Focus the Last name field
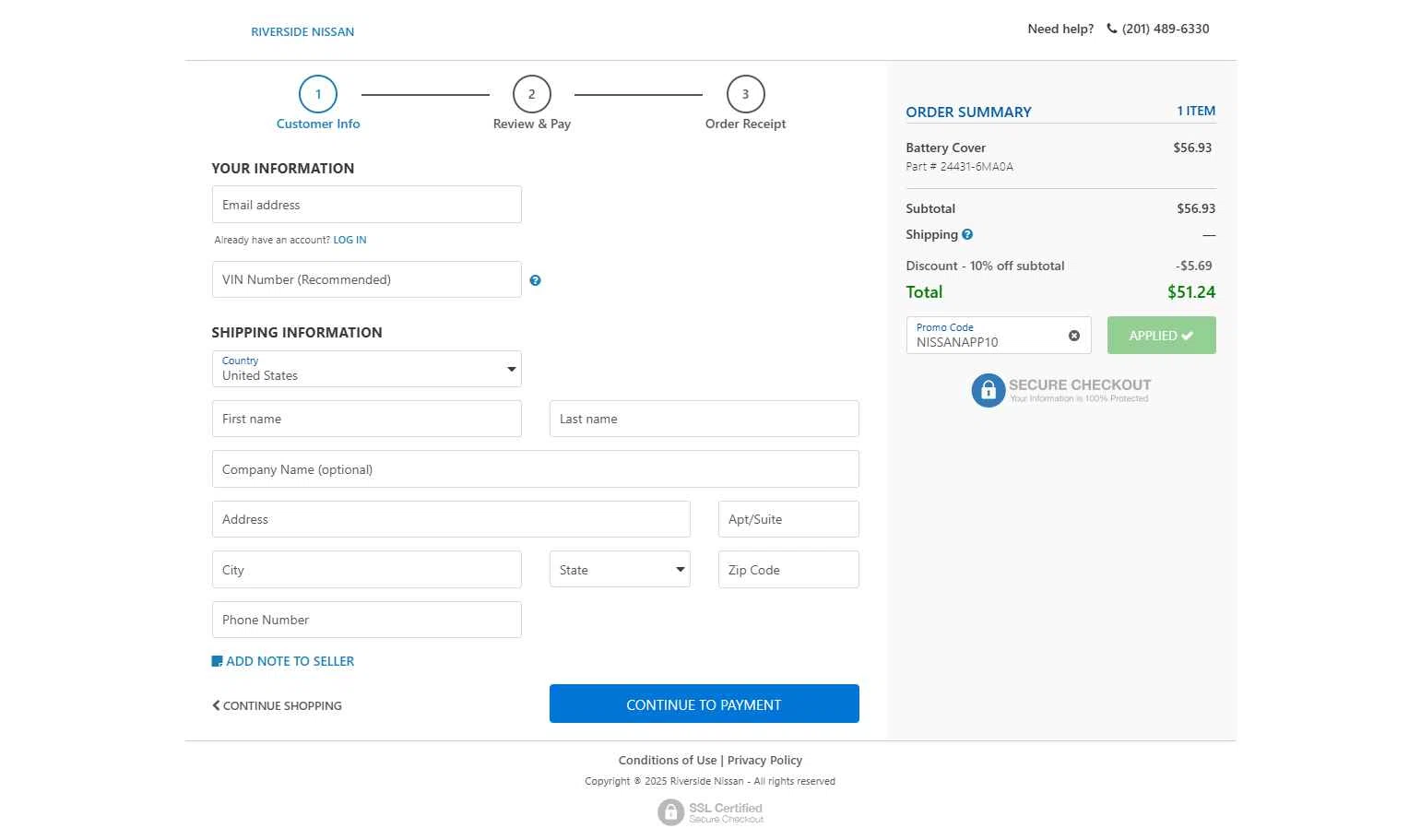 pyautogui.click(x=705, y=419)
